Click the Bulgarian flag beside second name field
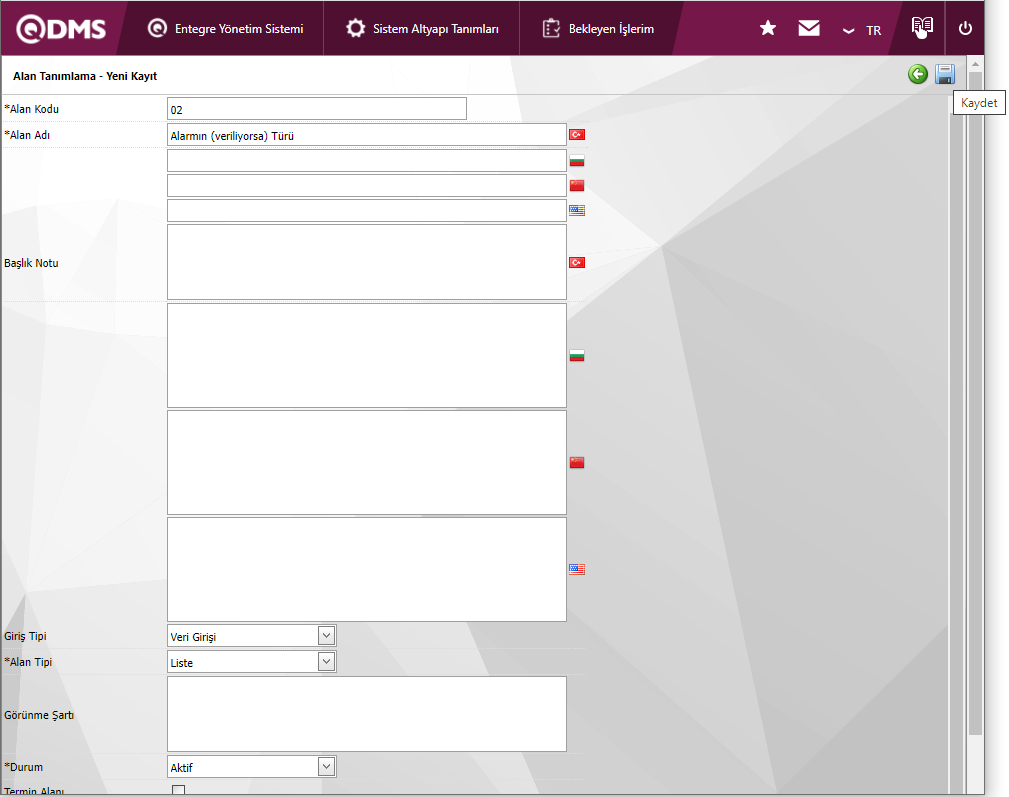The height and width of the screenshot is (797, 1009). coord(577,160)
